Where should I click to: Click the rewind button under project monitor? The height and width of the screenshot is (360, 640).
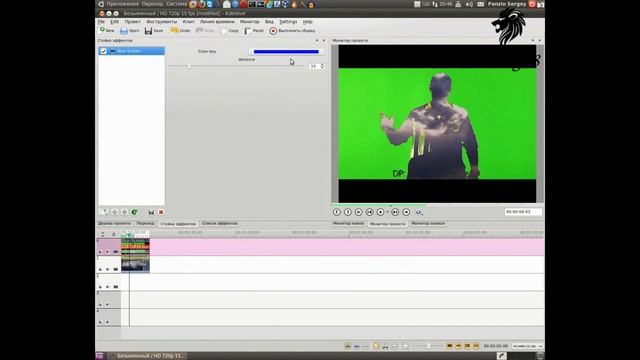pos(358,212)
